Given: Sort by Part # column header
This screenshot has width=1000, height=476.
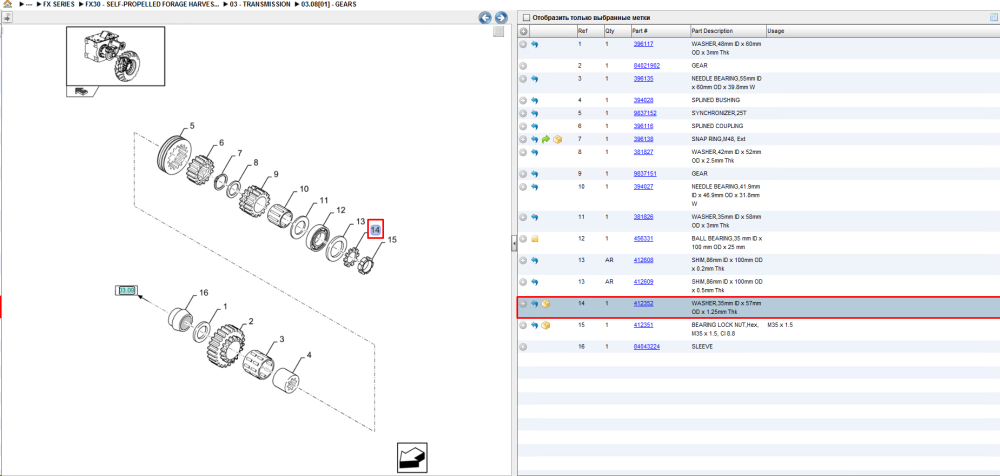Looking at the screenshot, I should tap(659, 31).
